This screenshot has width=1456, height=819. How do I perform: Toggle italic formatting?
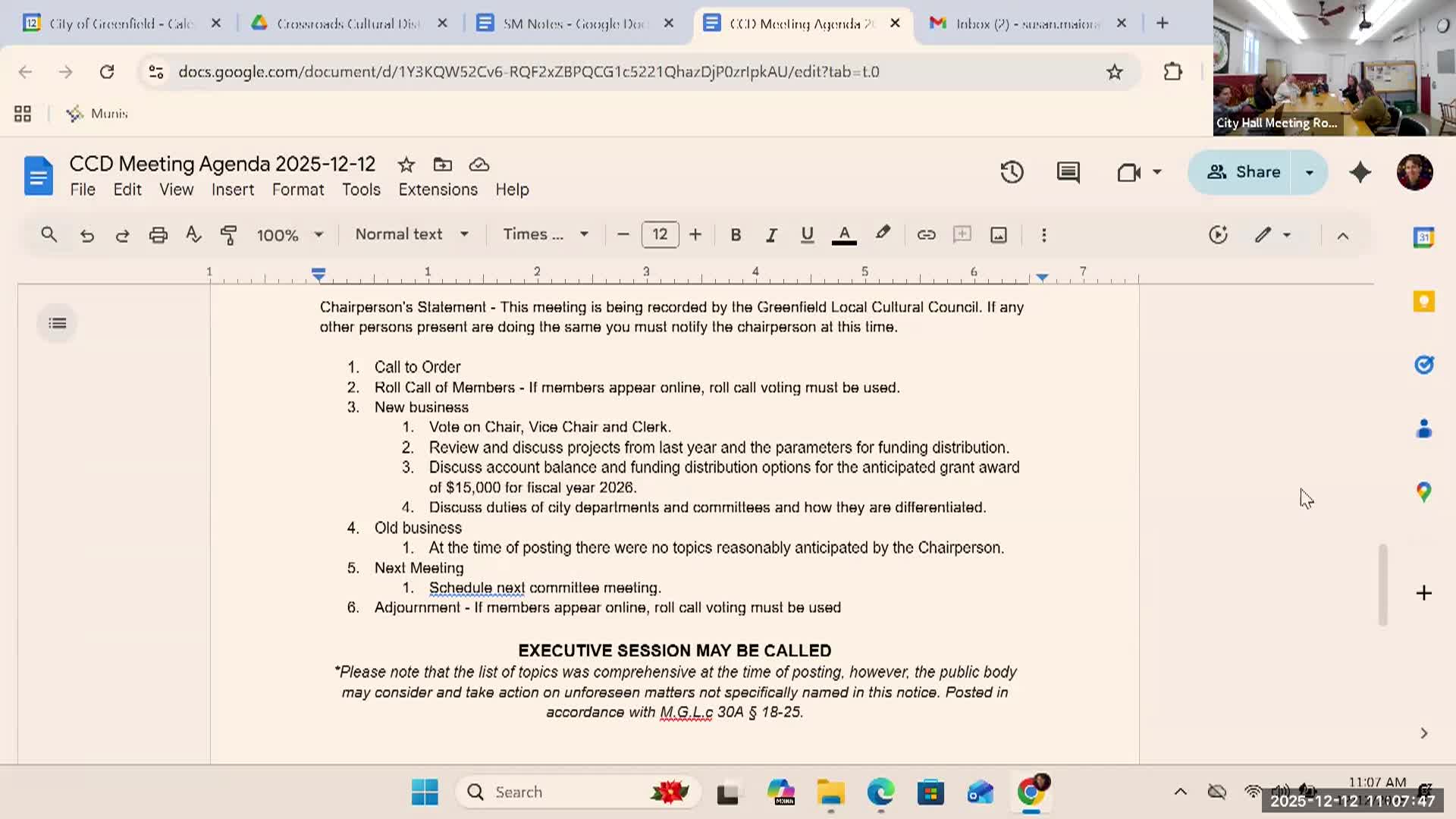771,235
